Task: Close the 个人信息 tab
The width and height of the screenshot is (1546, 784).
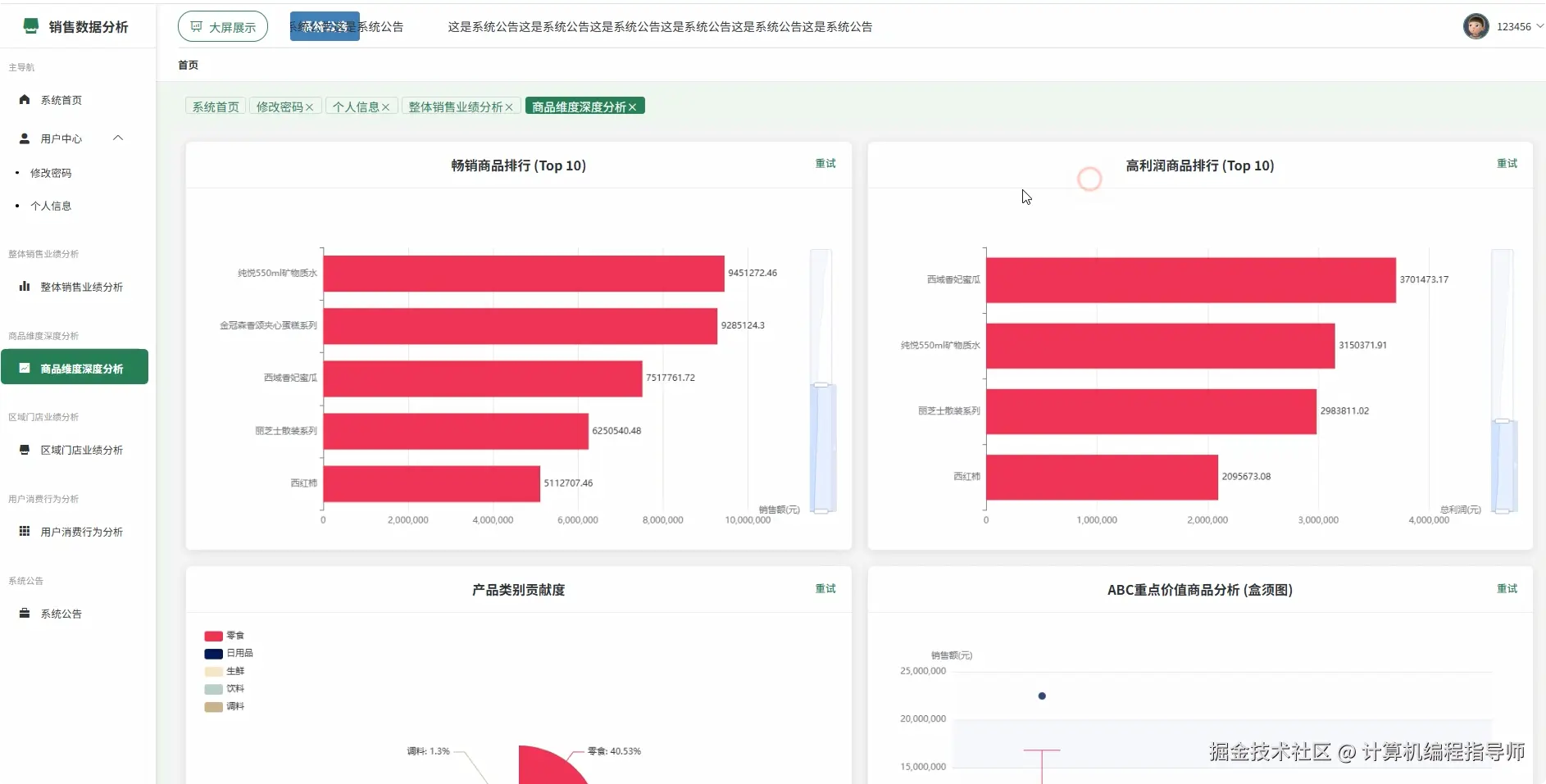Action: (x=385, y=107)
